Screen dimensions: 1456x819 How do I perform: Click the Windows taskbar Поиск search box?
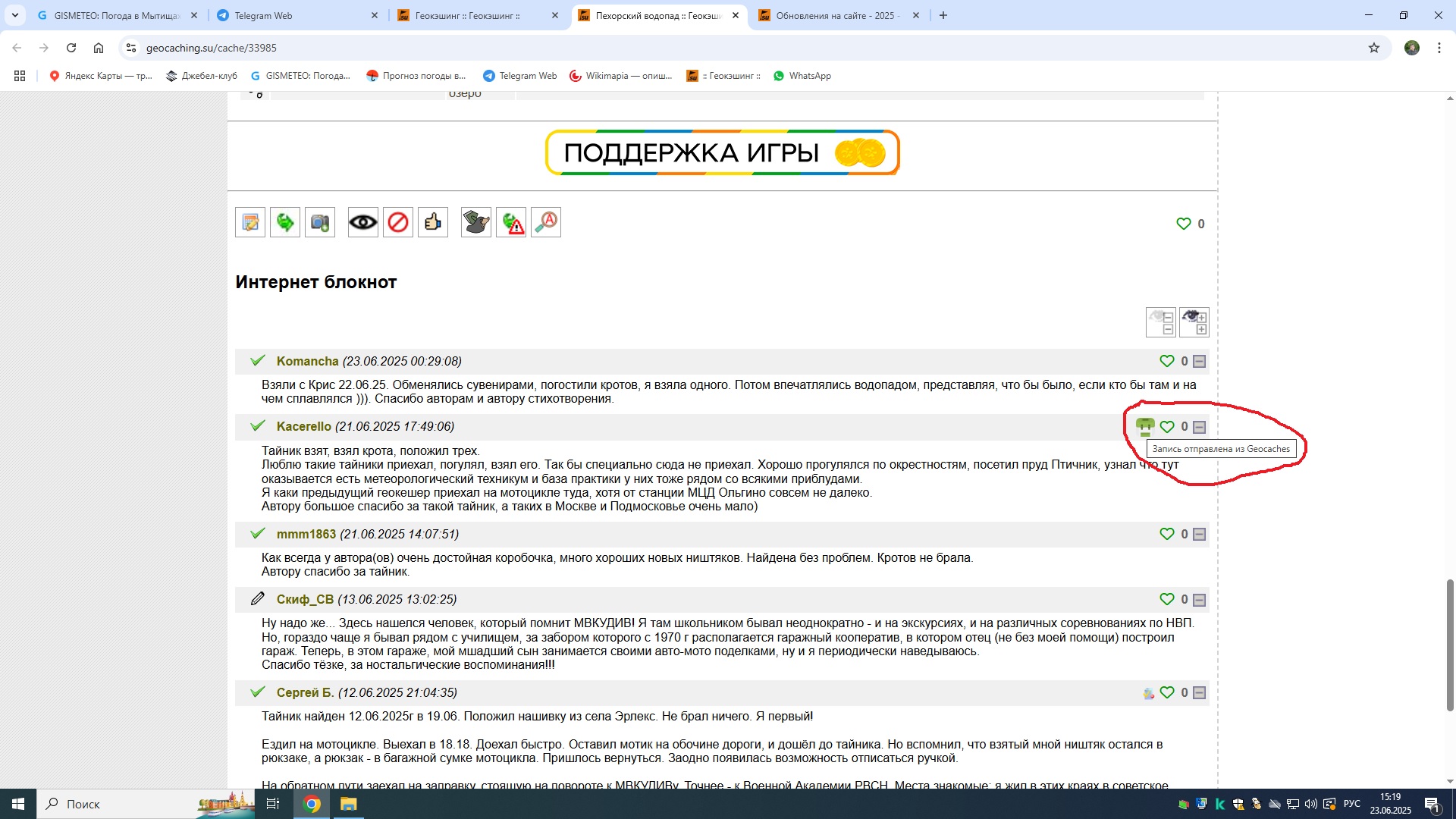(x=114, y=804)
